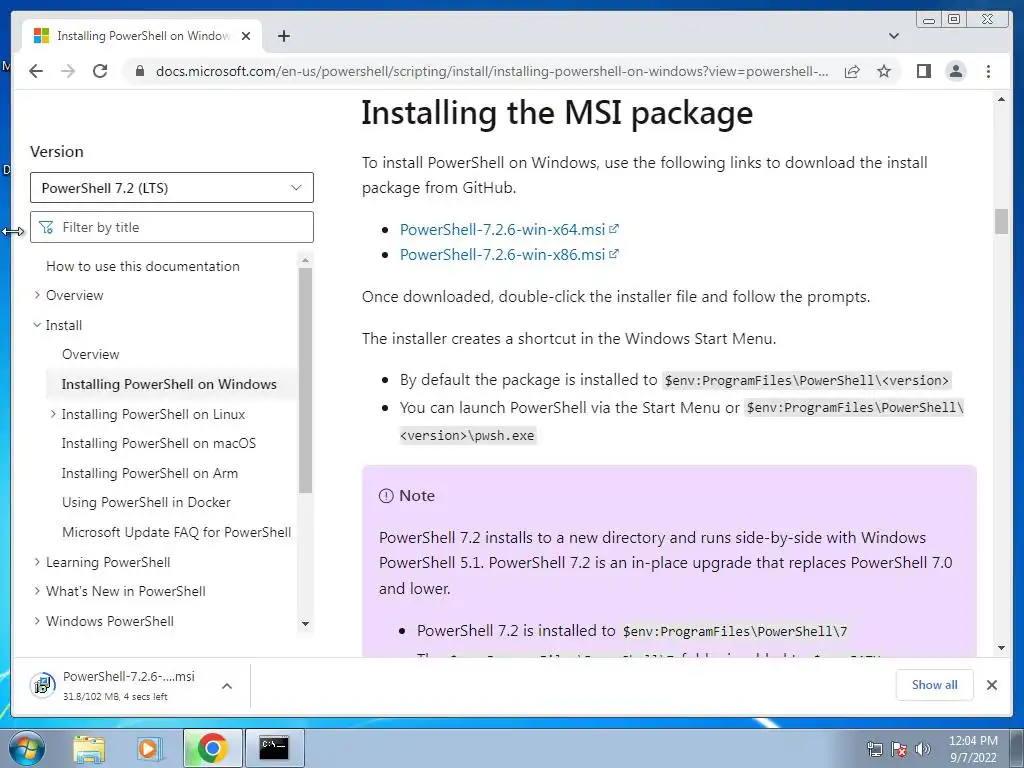Click the address bar URL
Viewport: 1024px width, 768px height.
coord(492,71)
